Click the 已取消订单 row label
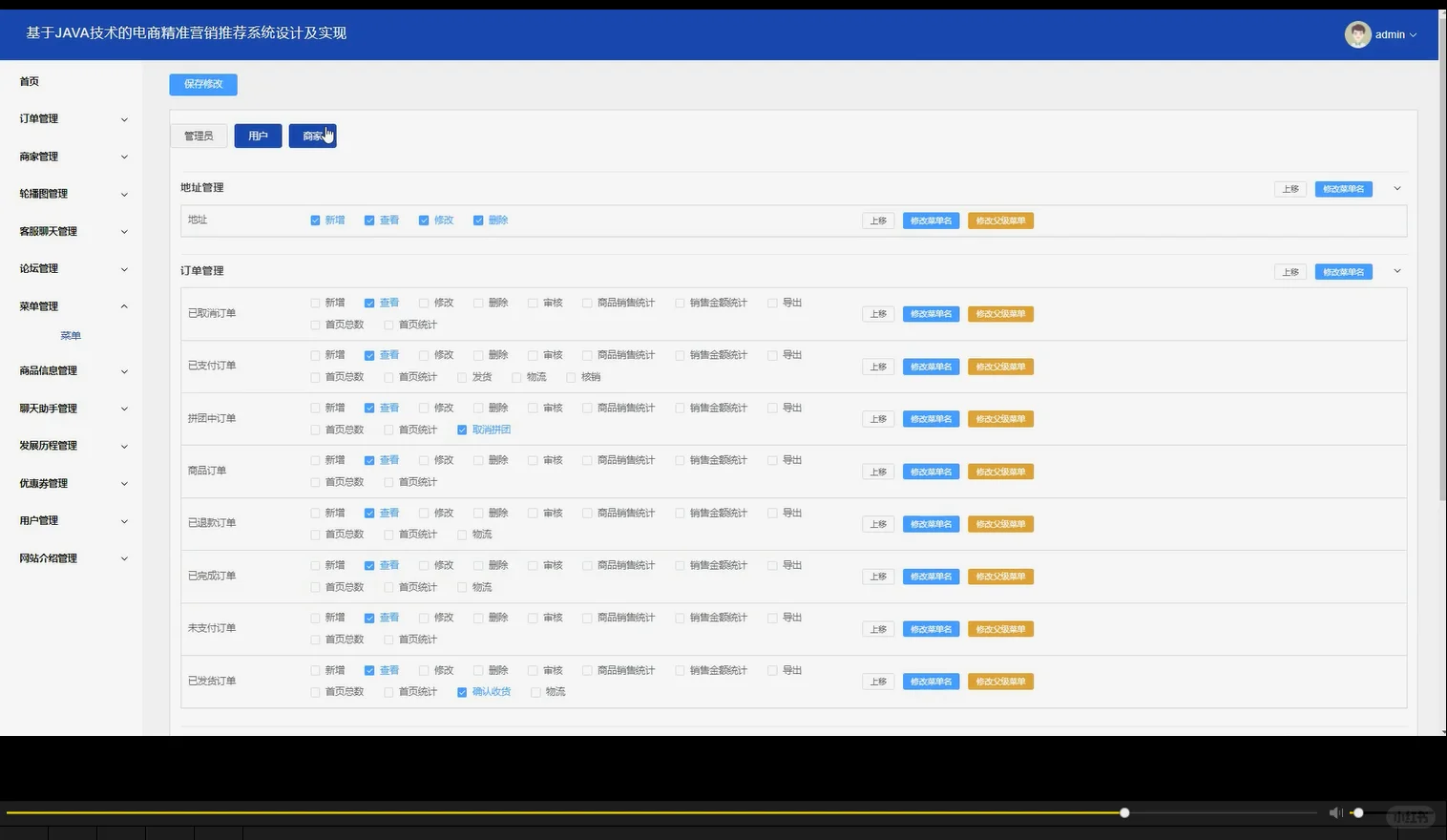 point(212,314)
